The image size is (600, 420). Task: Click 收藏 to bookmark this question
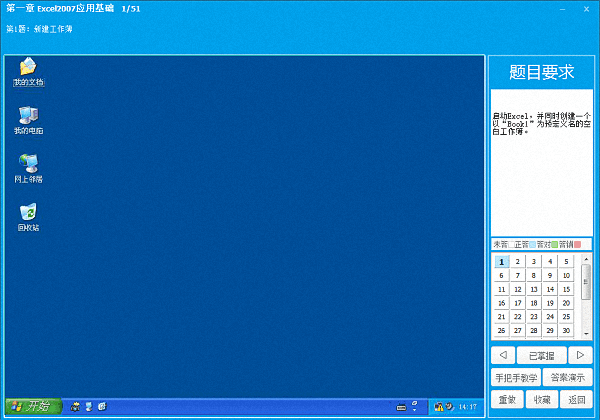(x=542, y=400)
